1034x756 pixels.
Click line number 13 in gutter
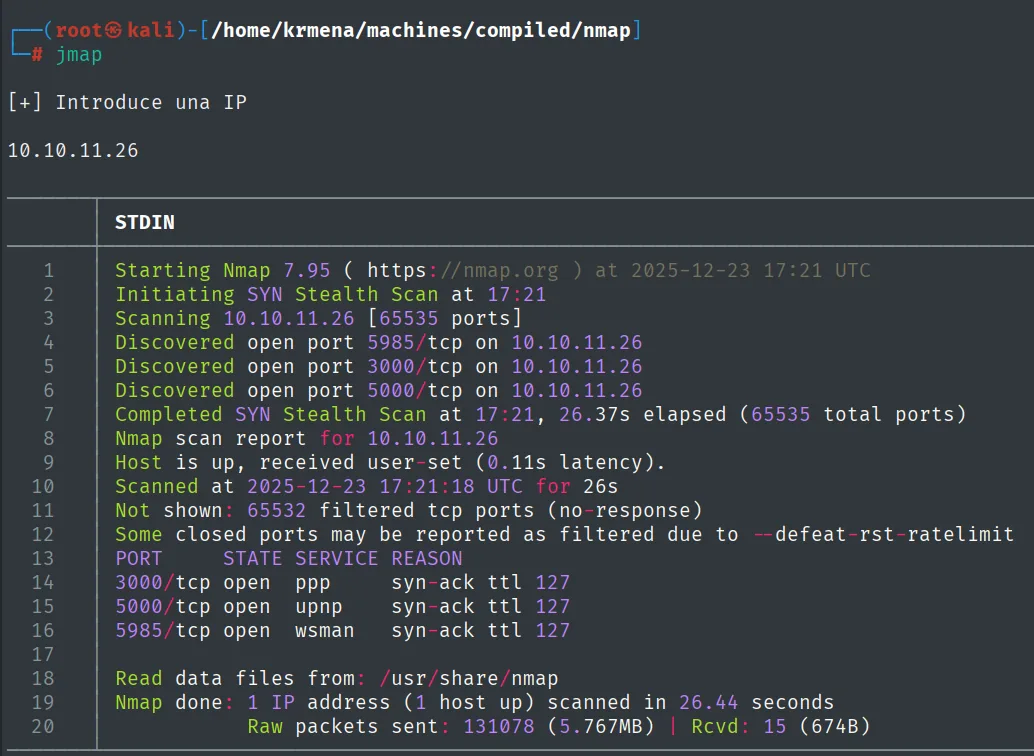[x=43, y=558]
